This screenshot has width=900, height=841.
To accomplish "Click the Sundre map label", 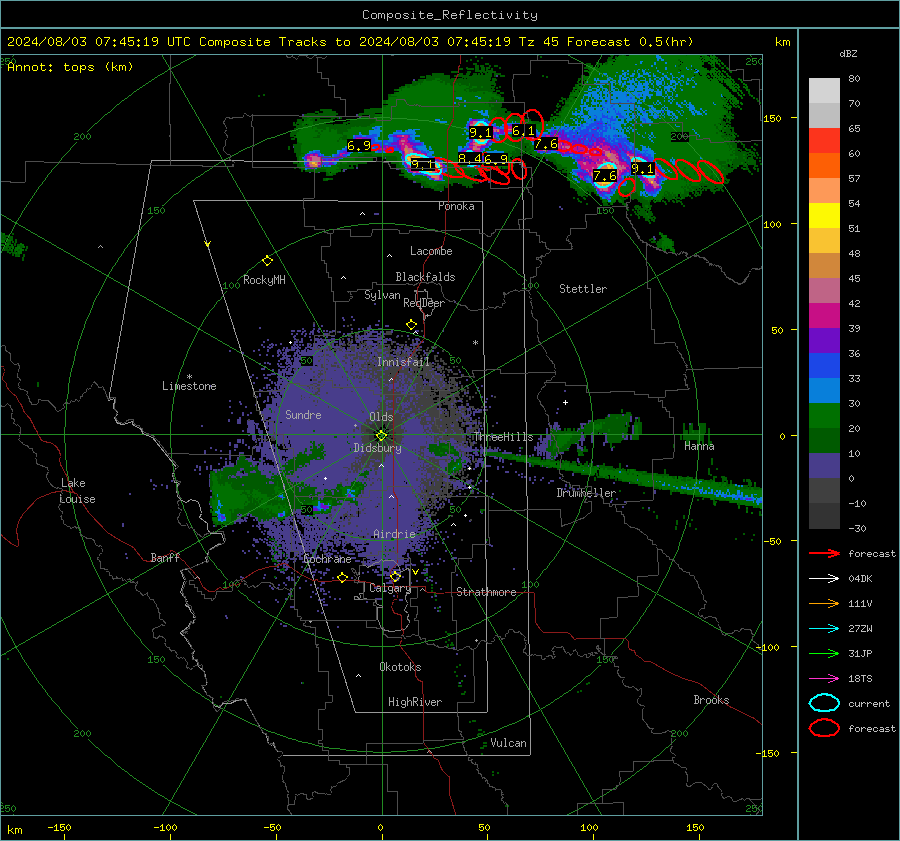I will point(303,415).
